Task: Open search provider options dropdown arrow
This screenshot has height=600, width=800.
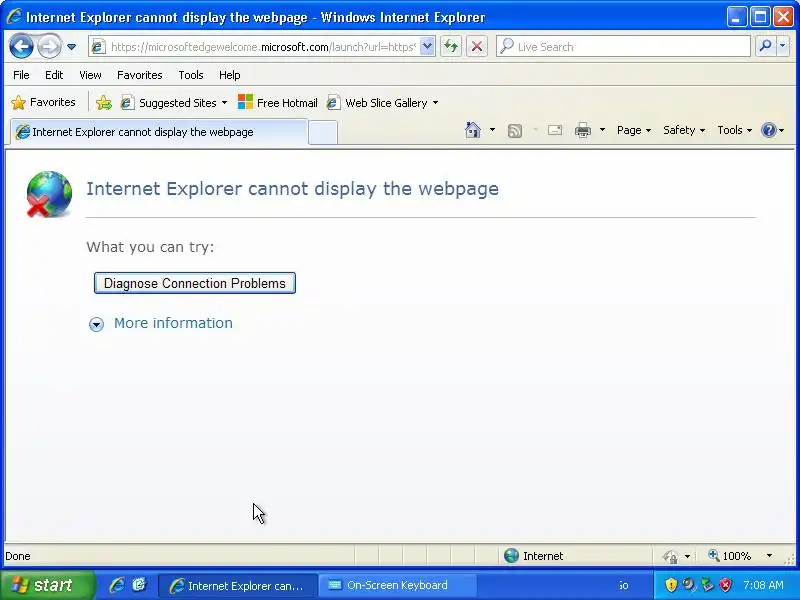Action: [x=783, y=46]
